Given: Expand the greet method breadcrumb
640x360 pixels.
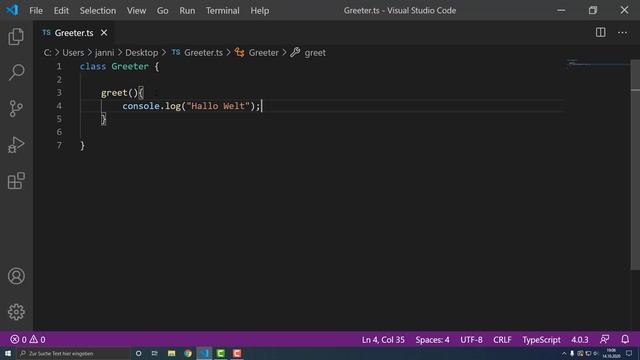Looking at the screenshot, I should click(315, 52).
